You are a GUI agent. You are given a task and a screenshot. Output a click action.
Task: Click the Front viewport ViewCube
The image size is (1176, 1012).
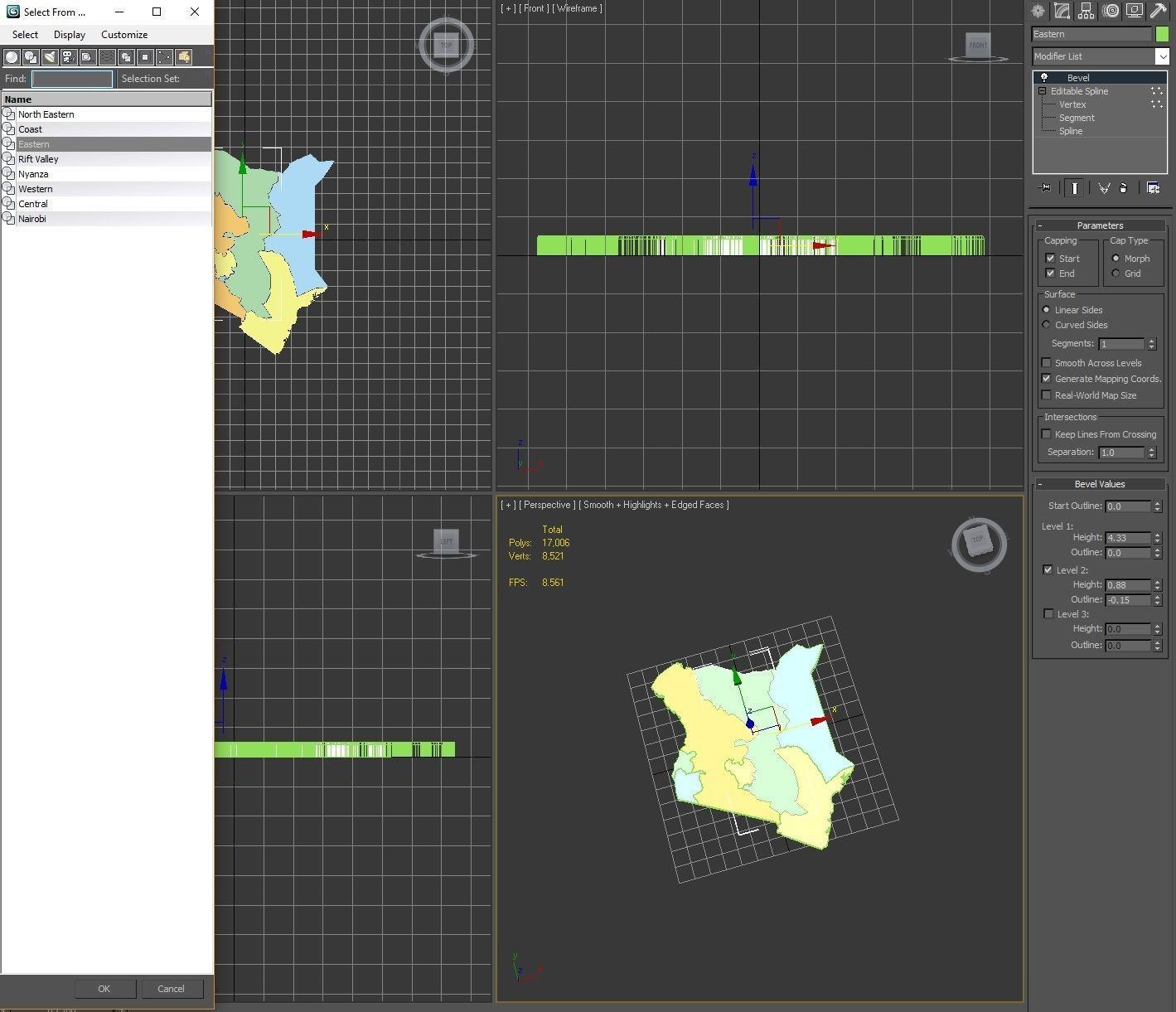979,46
